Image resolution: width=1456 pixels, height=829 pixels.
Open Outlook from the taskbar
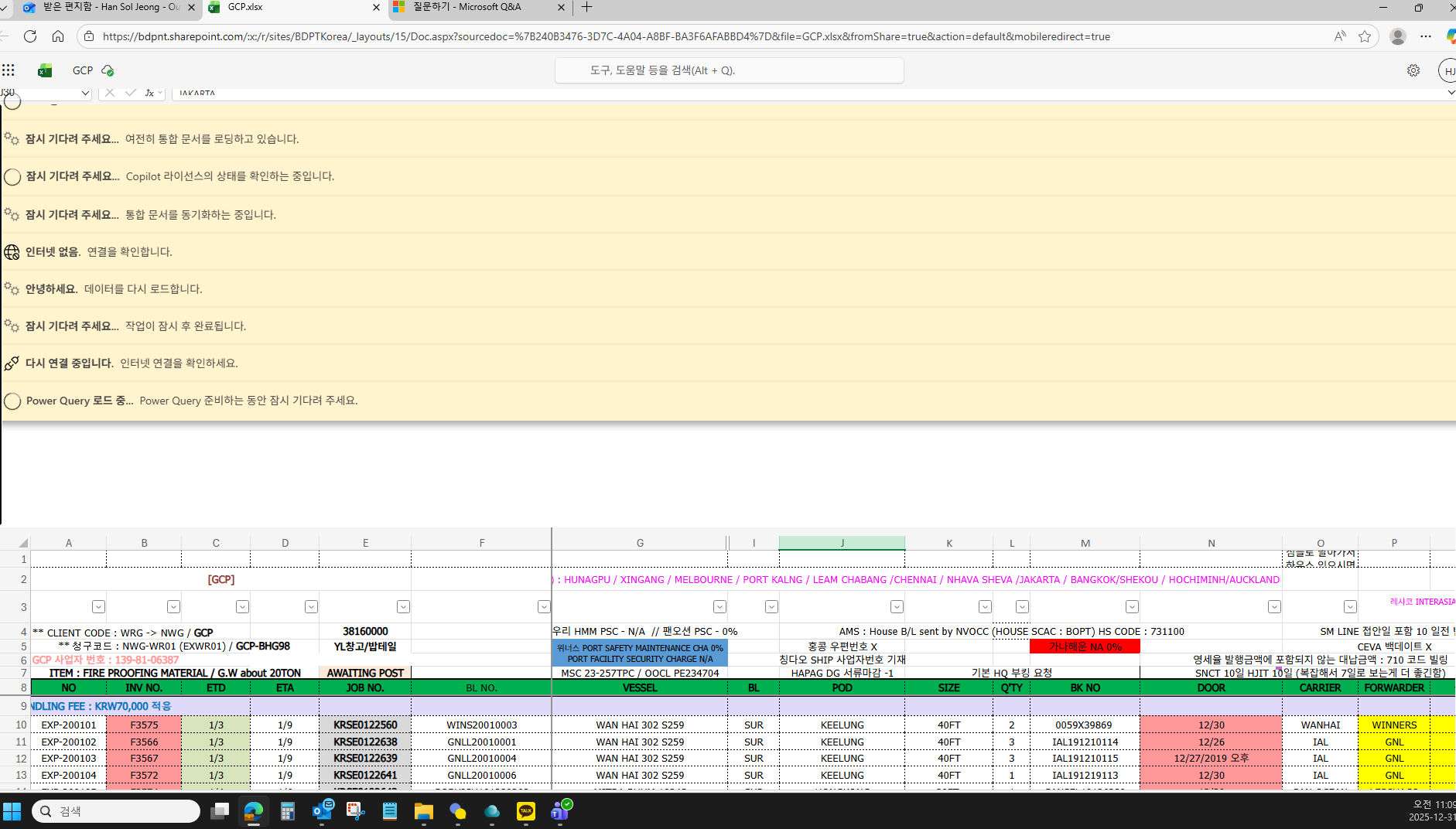322,810
